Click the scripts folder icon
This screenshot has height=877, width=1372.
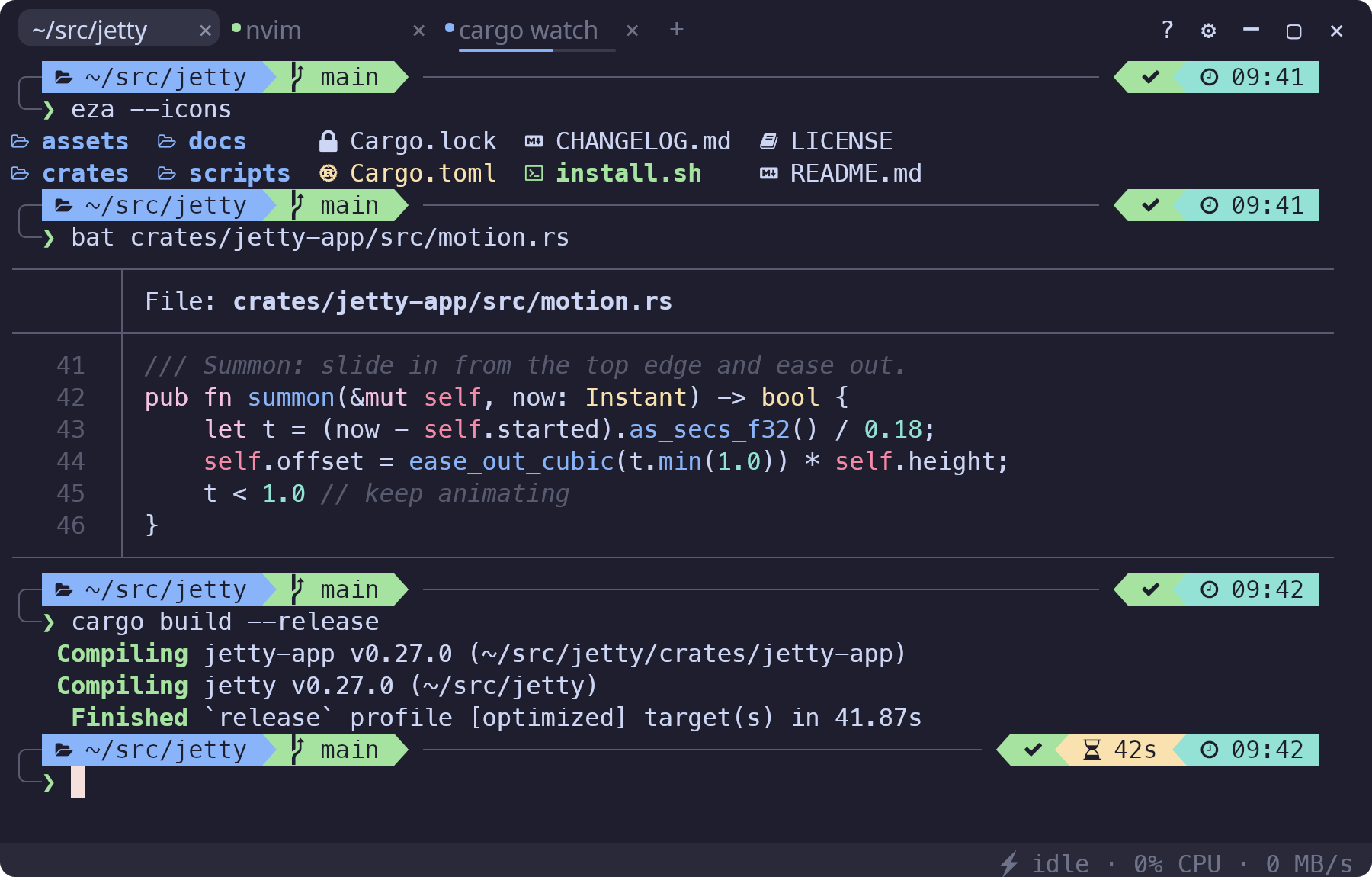point(167,173)
